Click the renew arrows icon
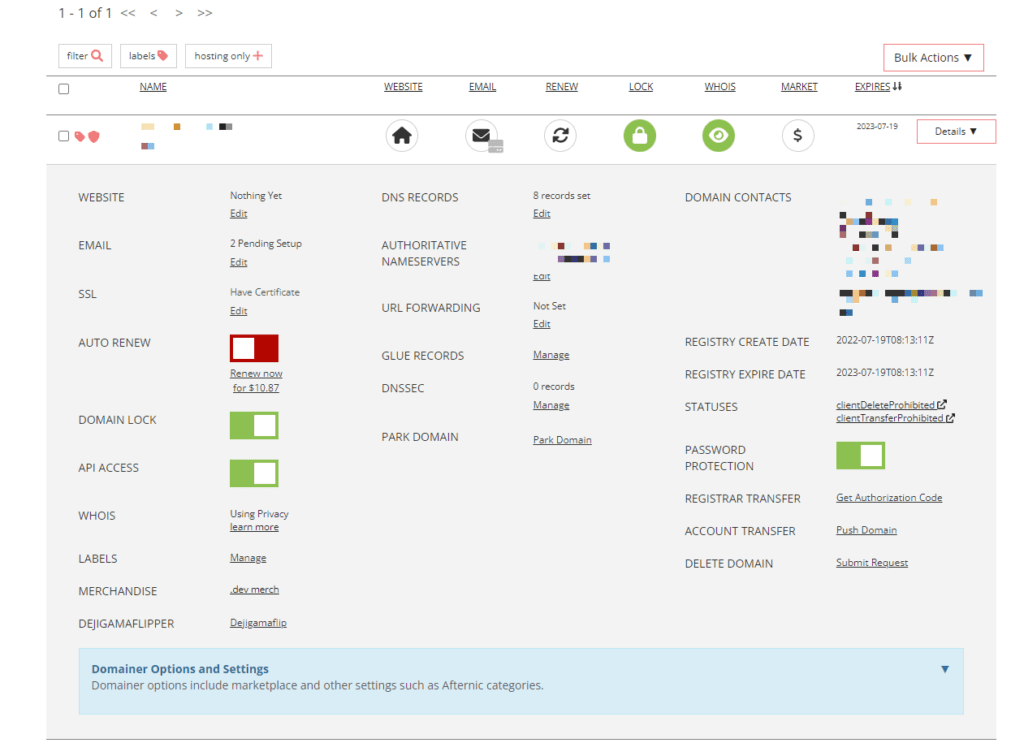 pos(560,135)
